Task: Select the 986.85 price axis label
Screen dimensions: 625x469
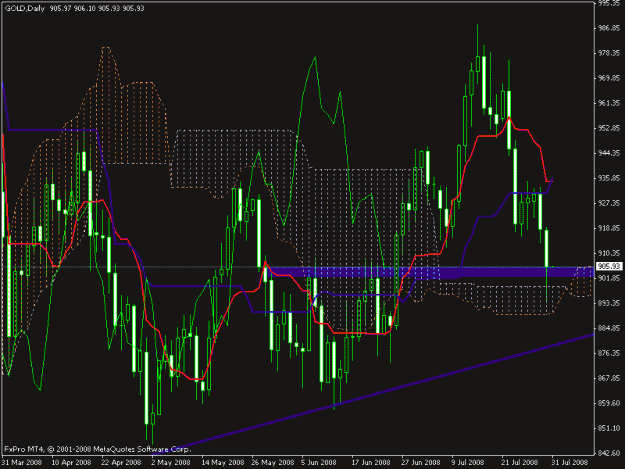Action: click(609, 28)
